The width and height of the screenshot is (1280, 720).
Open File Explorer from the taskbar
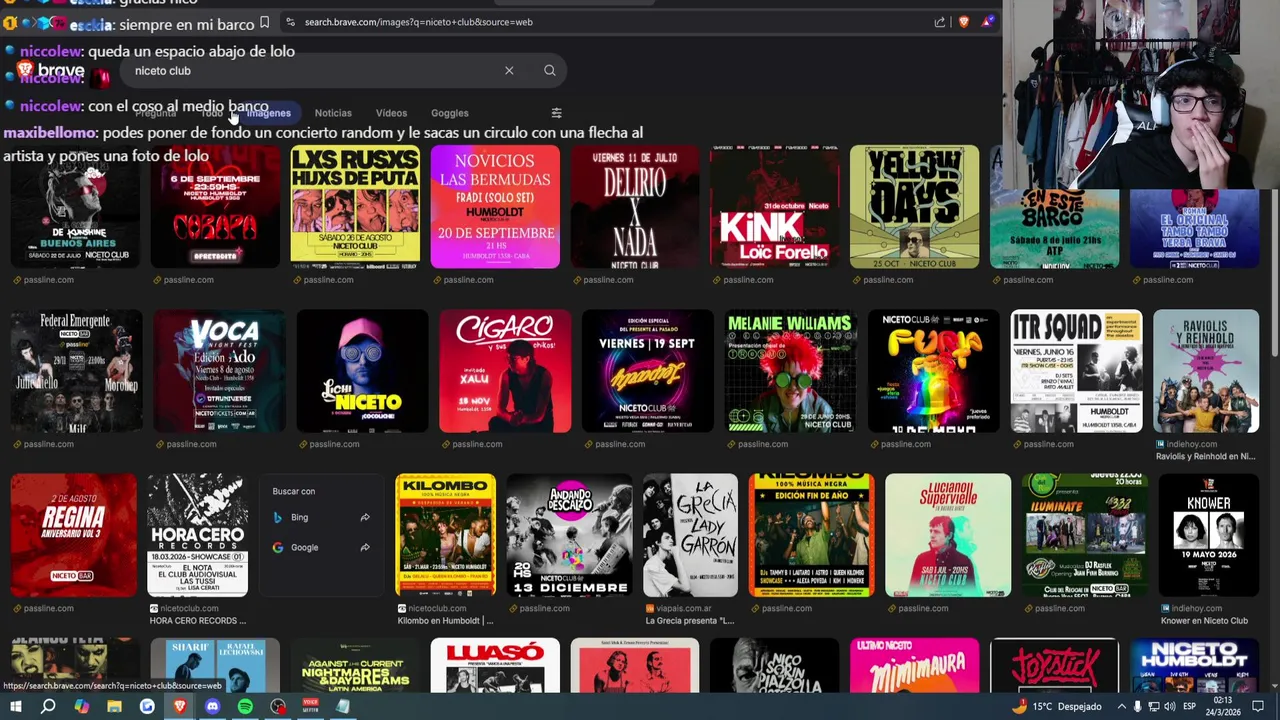coord(114,707)
